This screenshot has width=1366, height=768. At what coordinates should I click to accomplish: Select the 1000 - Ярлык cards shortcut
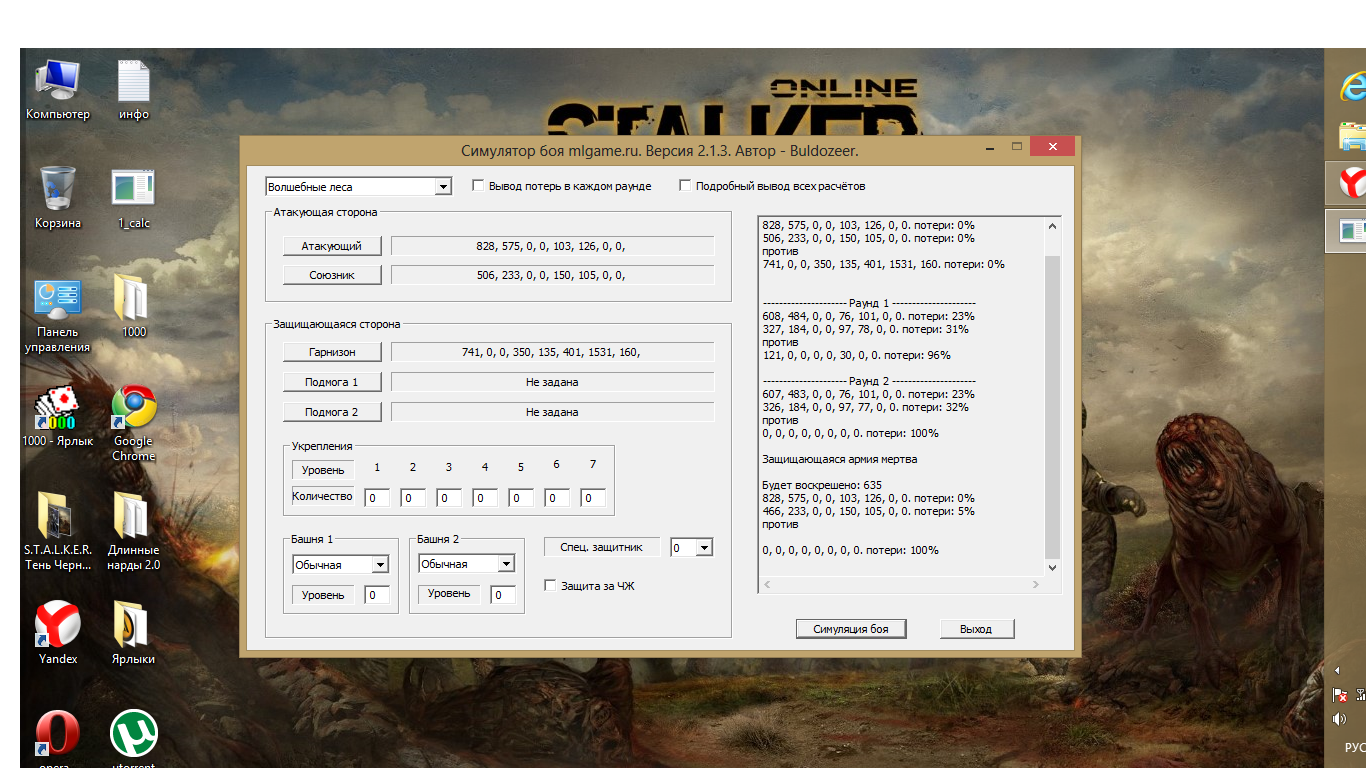(57, 415)
